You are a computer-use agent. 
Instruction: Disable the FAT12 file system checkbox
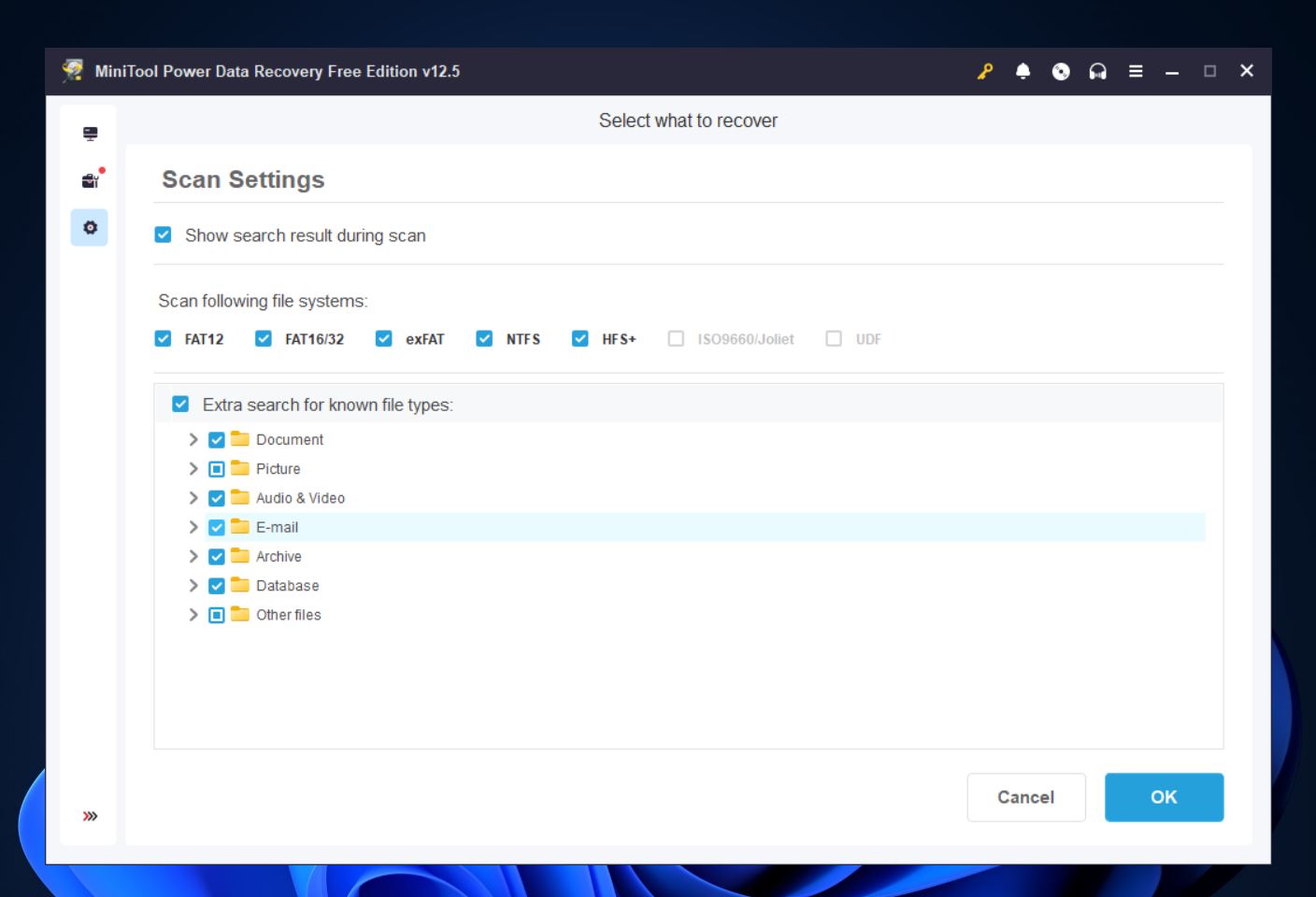(x=163, y=338)
